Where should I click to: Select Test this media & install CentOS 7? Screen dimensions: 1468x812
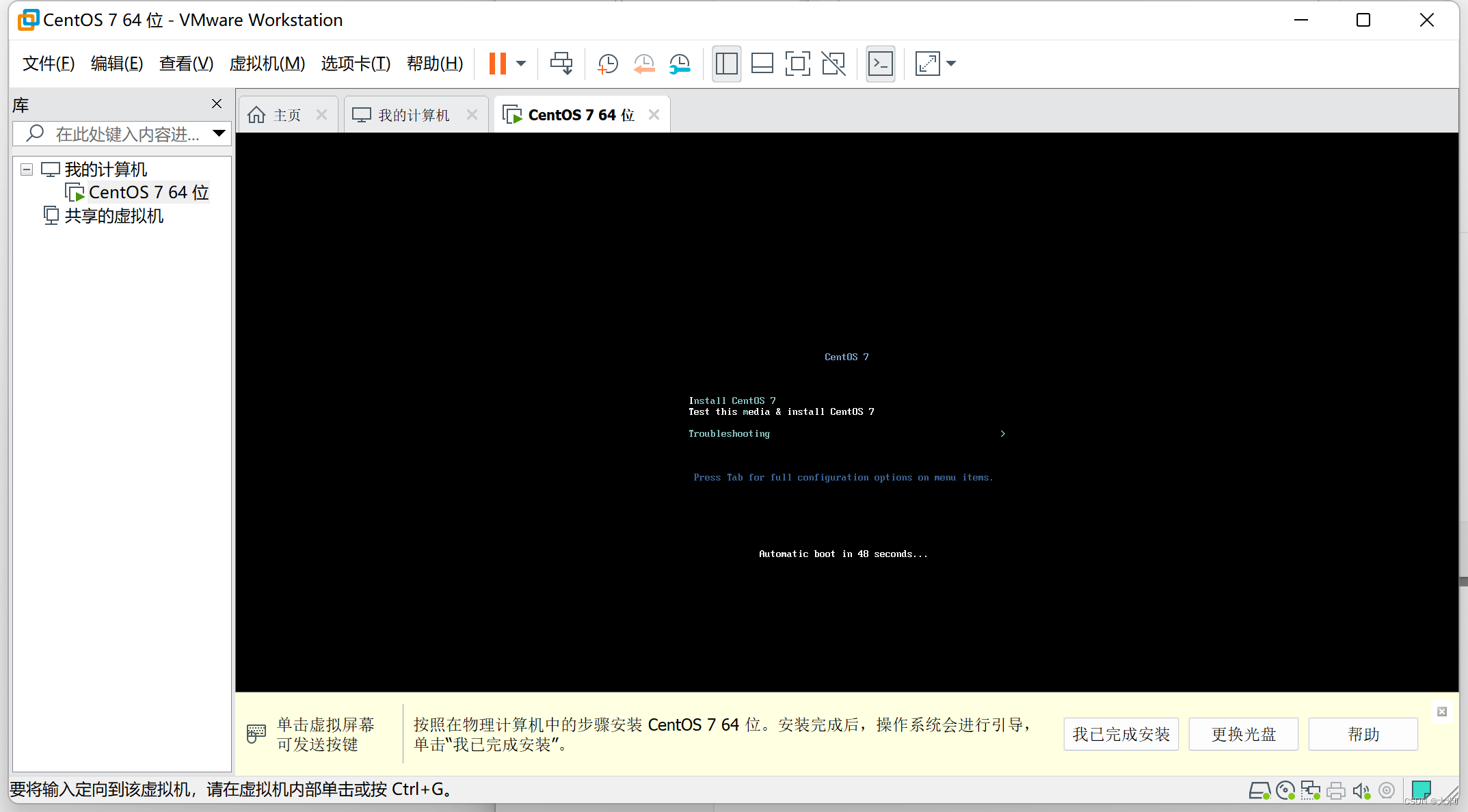(x=781, y=411)
